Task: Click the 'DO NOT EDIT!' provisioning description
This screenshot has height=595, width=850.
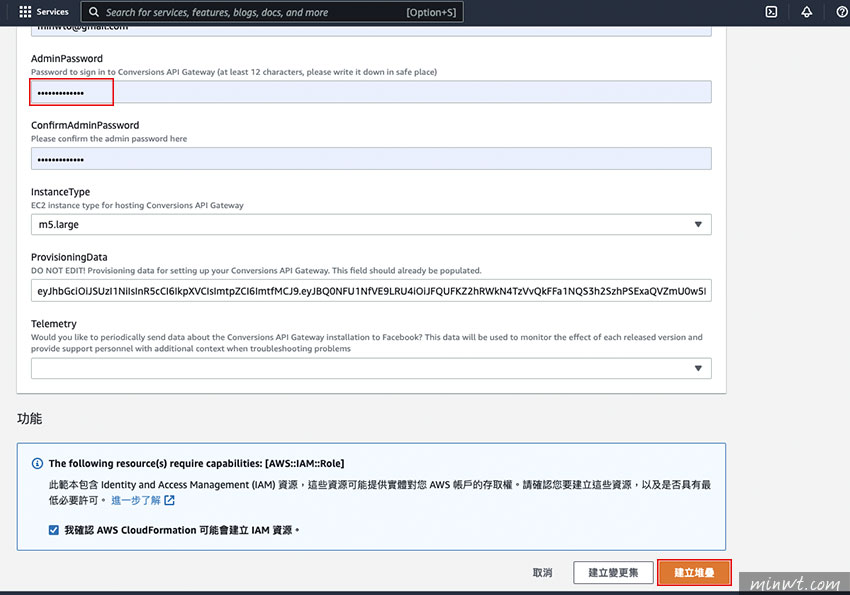Action: [256, 270]
